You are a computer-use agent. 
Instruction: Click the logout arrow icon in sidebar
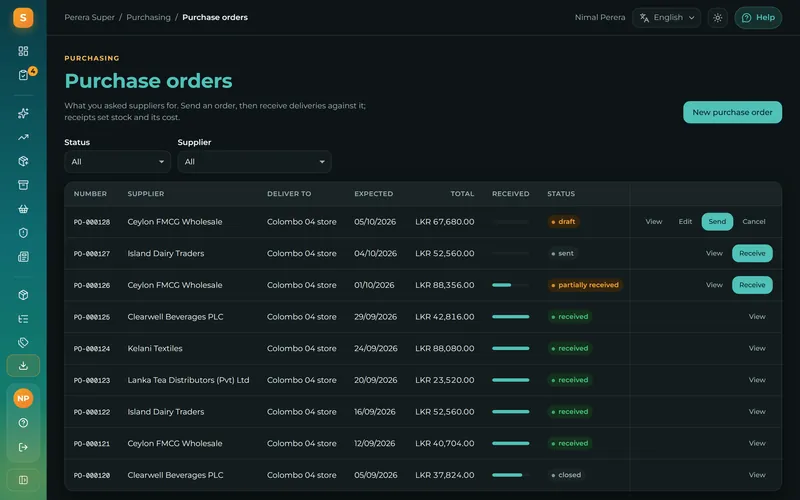pyautogui.click(x=23, y=447)
